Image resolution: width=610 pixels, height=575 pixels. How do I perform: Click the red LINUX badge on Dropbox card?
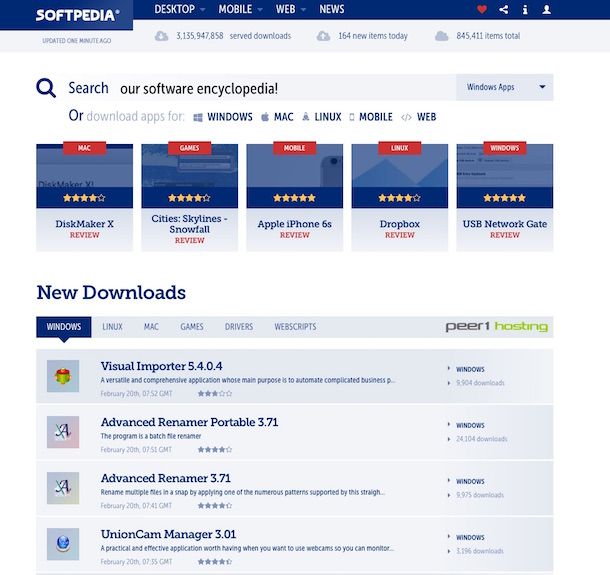click(x=400, y=148)
